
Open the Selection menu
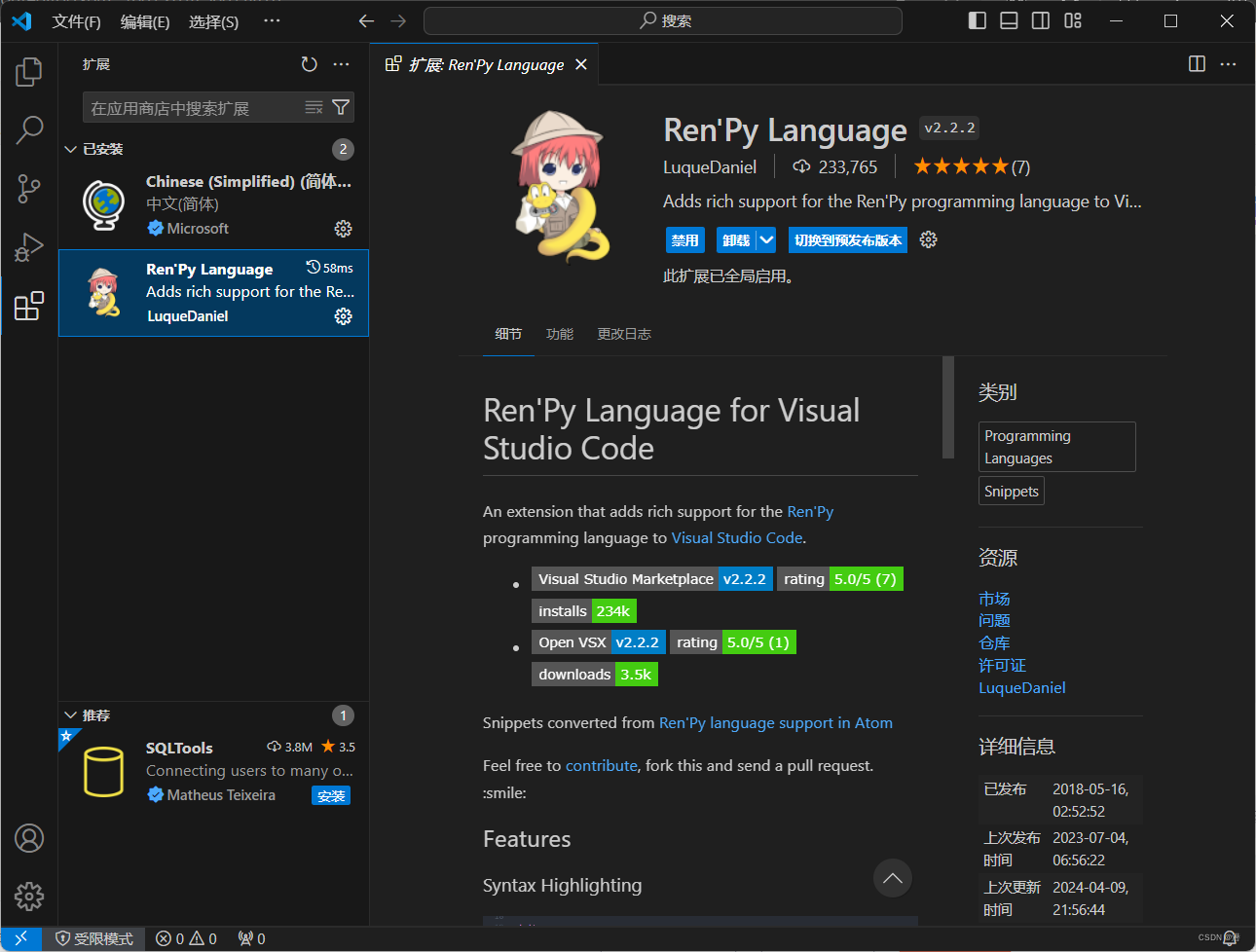213,21
